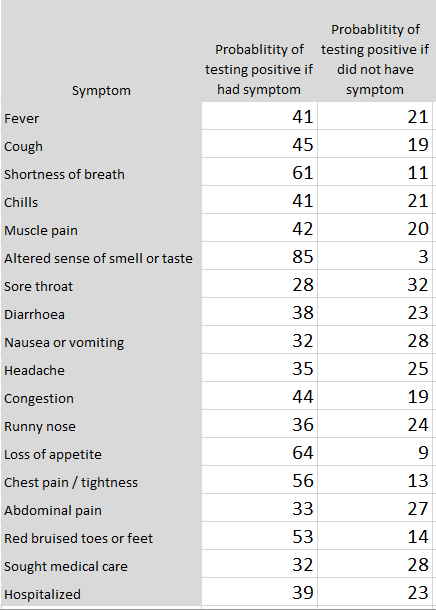Select value 85 for altered smell or taste

[x=259, y=256]
